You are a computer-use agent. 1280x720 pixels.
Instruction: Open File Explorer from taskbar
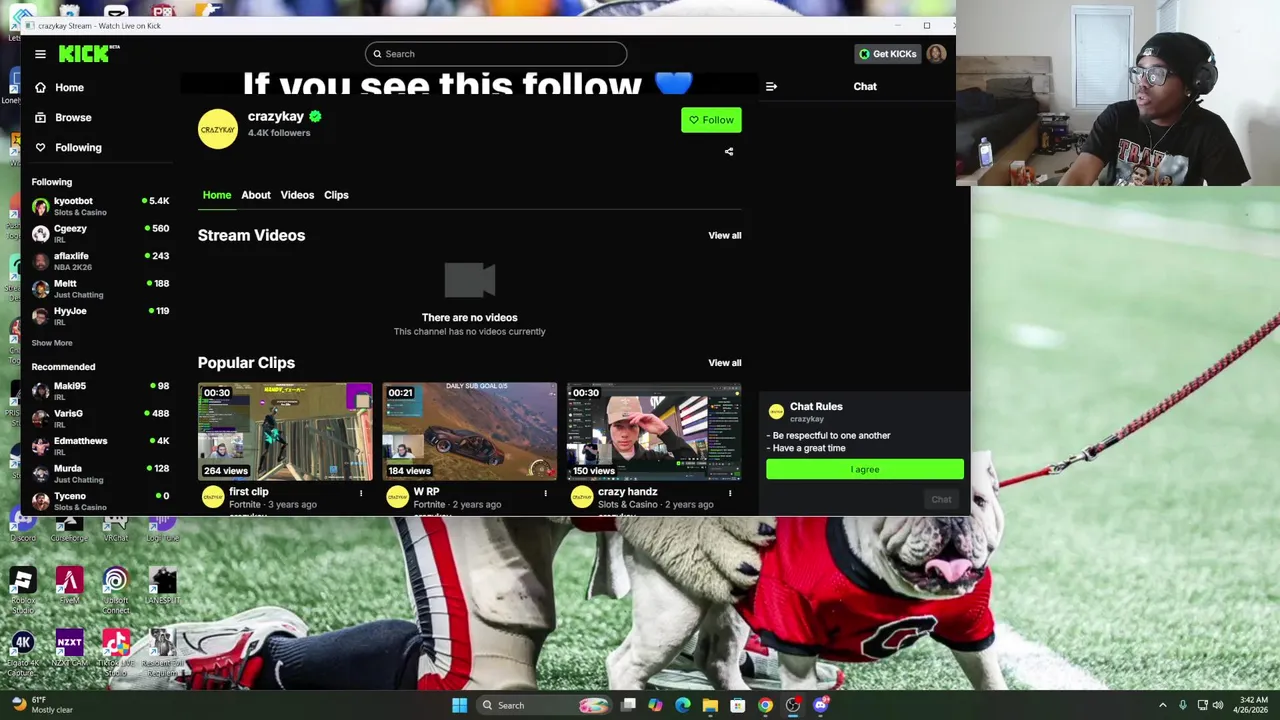710,706
